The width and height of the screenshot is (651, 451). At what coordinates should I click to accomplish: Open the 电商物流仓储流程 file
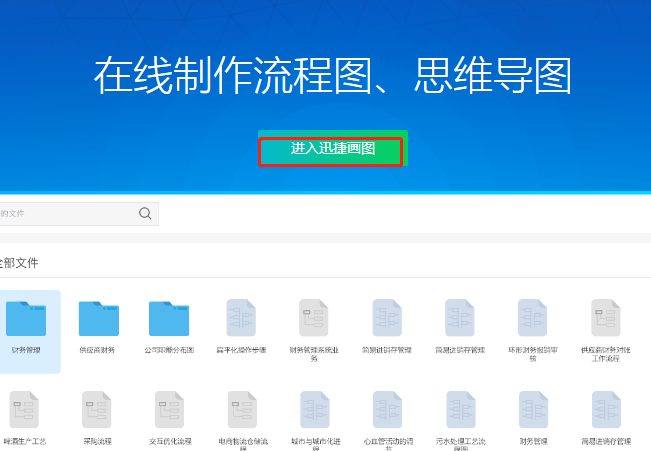point(242,410)
